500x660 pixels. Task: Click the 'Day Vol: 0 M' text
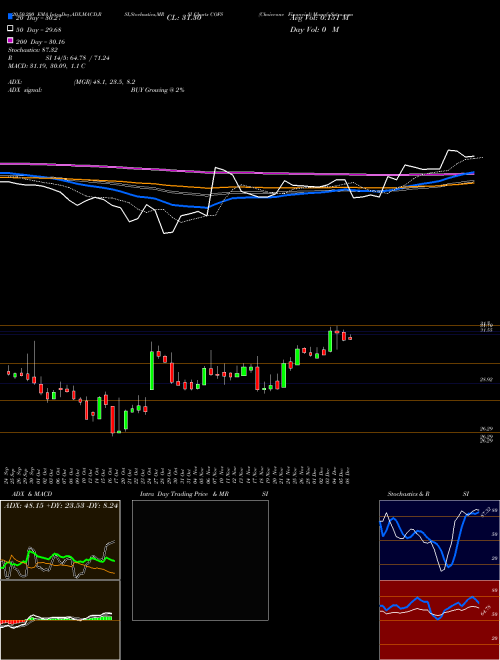coord(314,29)
